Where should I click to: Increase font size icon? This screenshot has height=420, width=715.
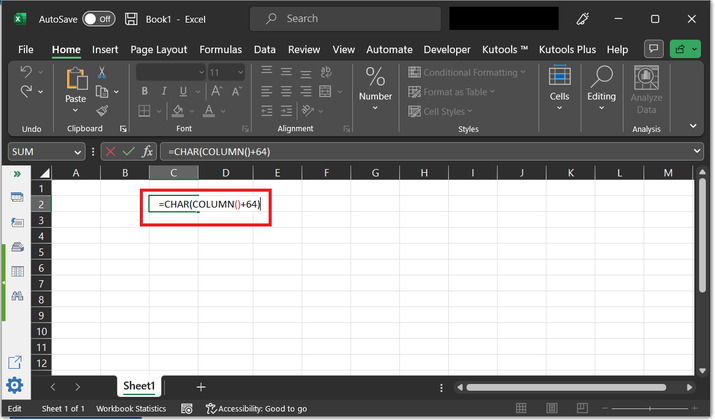[217, 91]
